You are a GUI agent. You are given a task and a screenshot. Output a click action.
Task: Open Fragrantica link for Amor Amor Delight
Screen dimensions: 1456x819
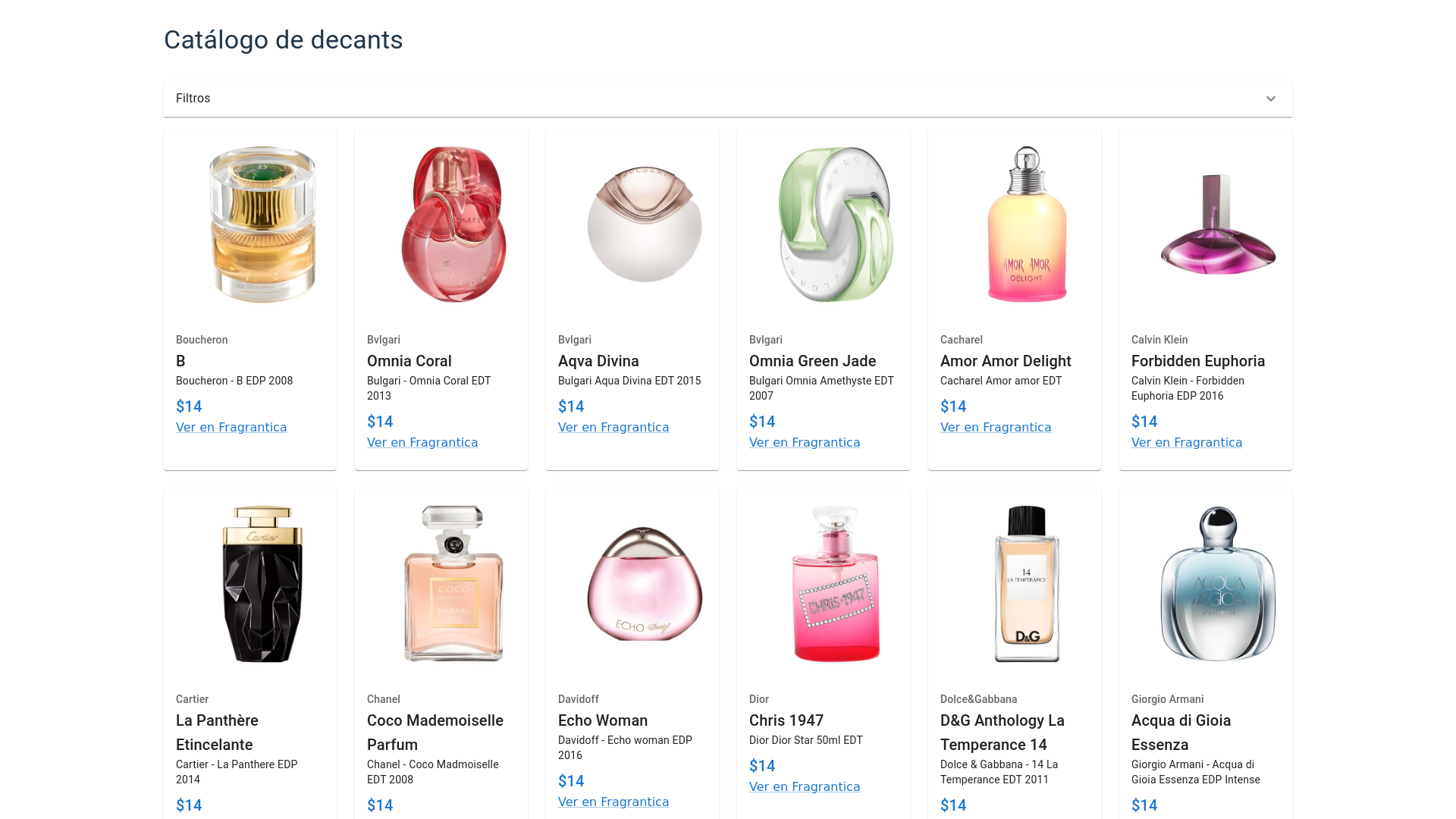(x=996, y=428)
